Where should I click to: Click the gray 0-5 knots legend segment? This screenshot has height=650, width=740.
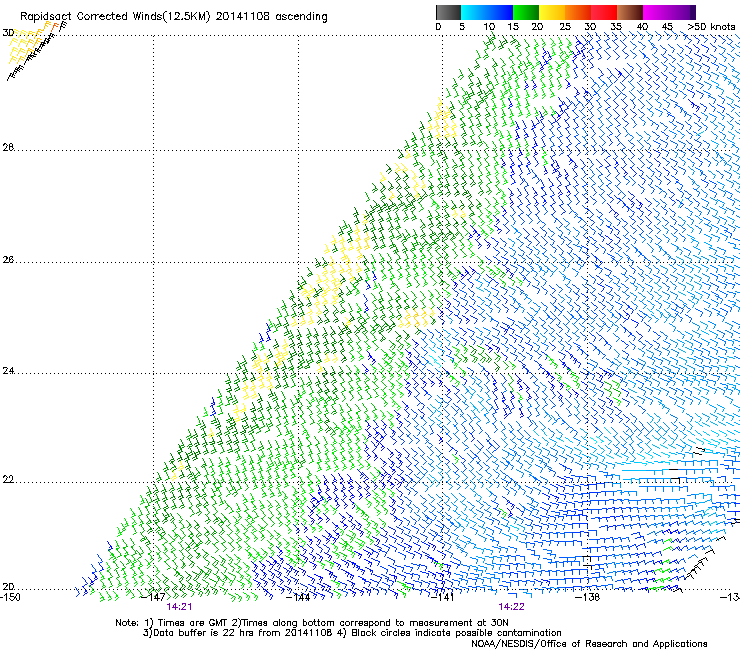448,12
